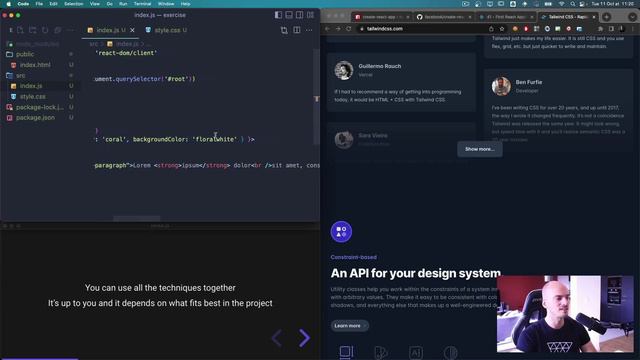640x360 pixels.
Task: Open package-lock.json in the file tree
Action: pos(40,107)
